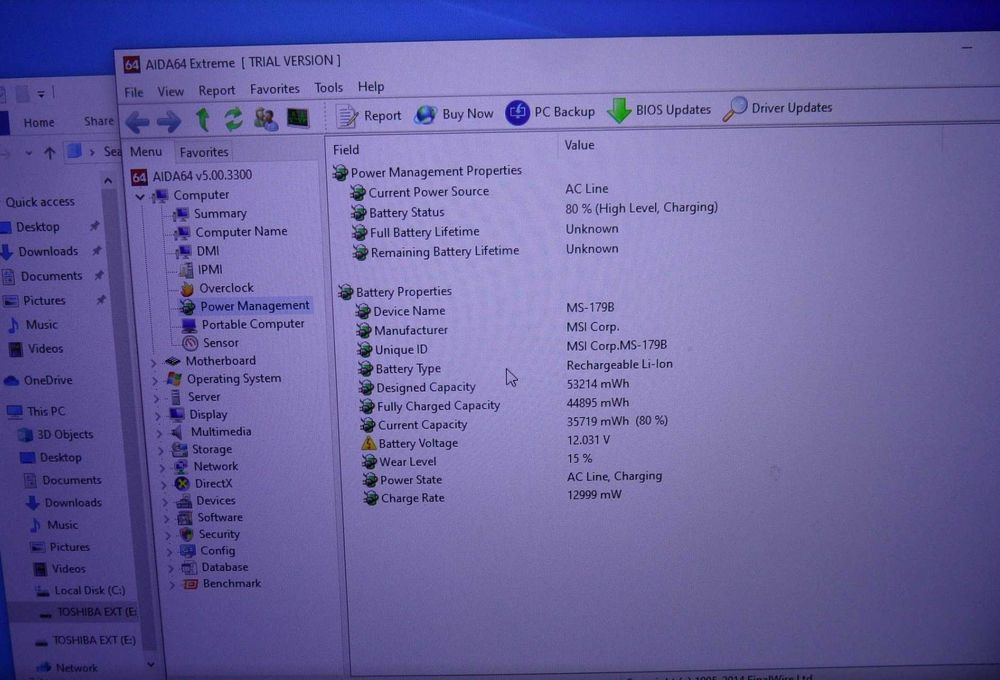Expand the Motherboard tree node

click(x=154, y=362)
